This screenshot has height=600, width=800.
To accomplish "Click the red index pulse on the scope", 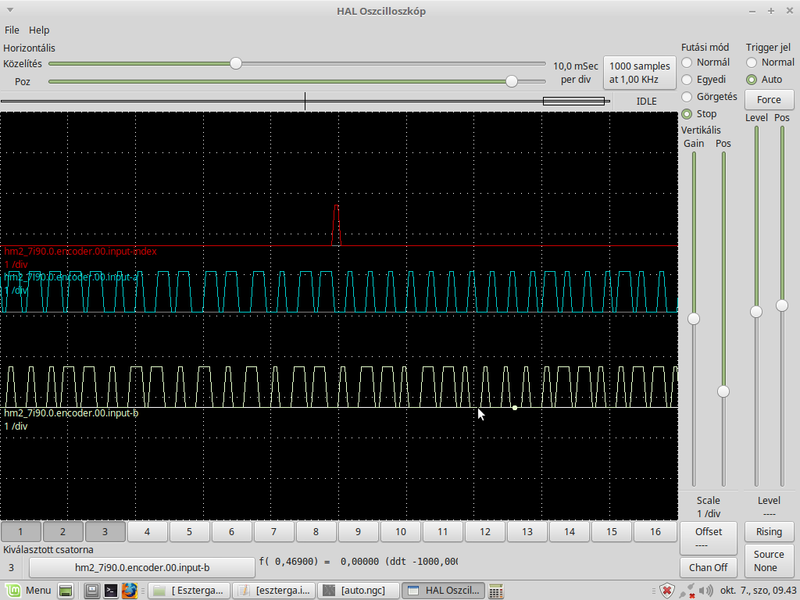I will tap(336, 226).
